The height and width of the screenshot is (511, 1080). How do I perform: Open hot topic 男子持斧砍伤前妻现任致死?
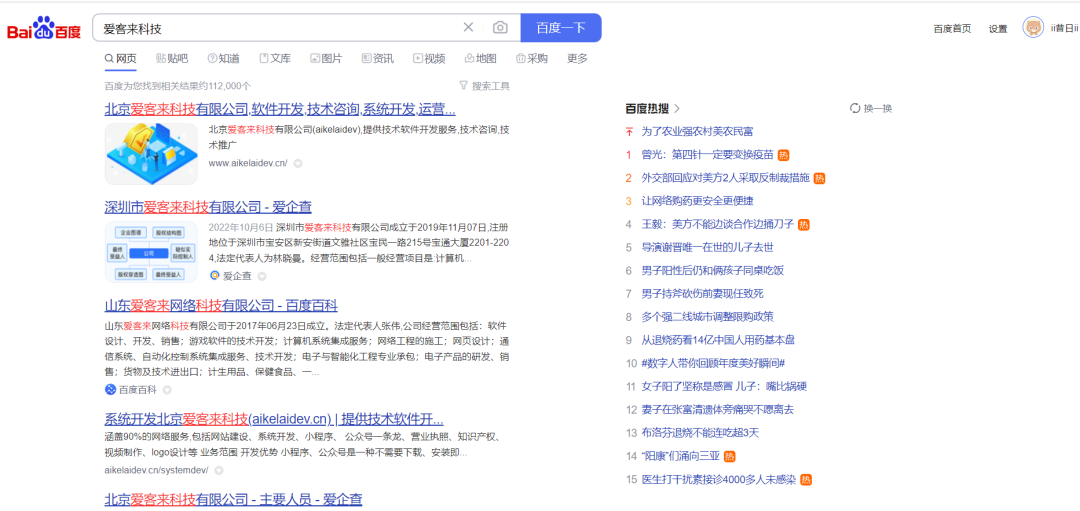[x=703, y=293]
